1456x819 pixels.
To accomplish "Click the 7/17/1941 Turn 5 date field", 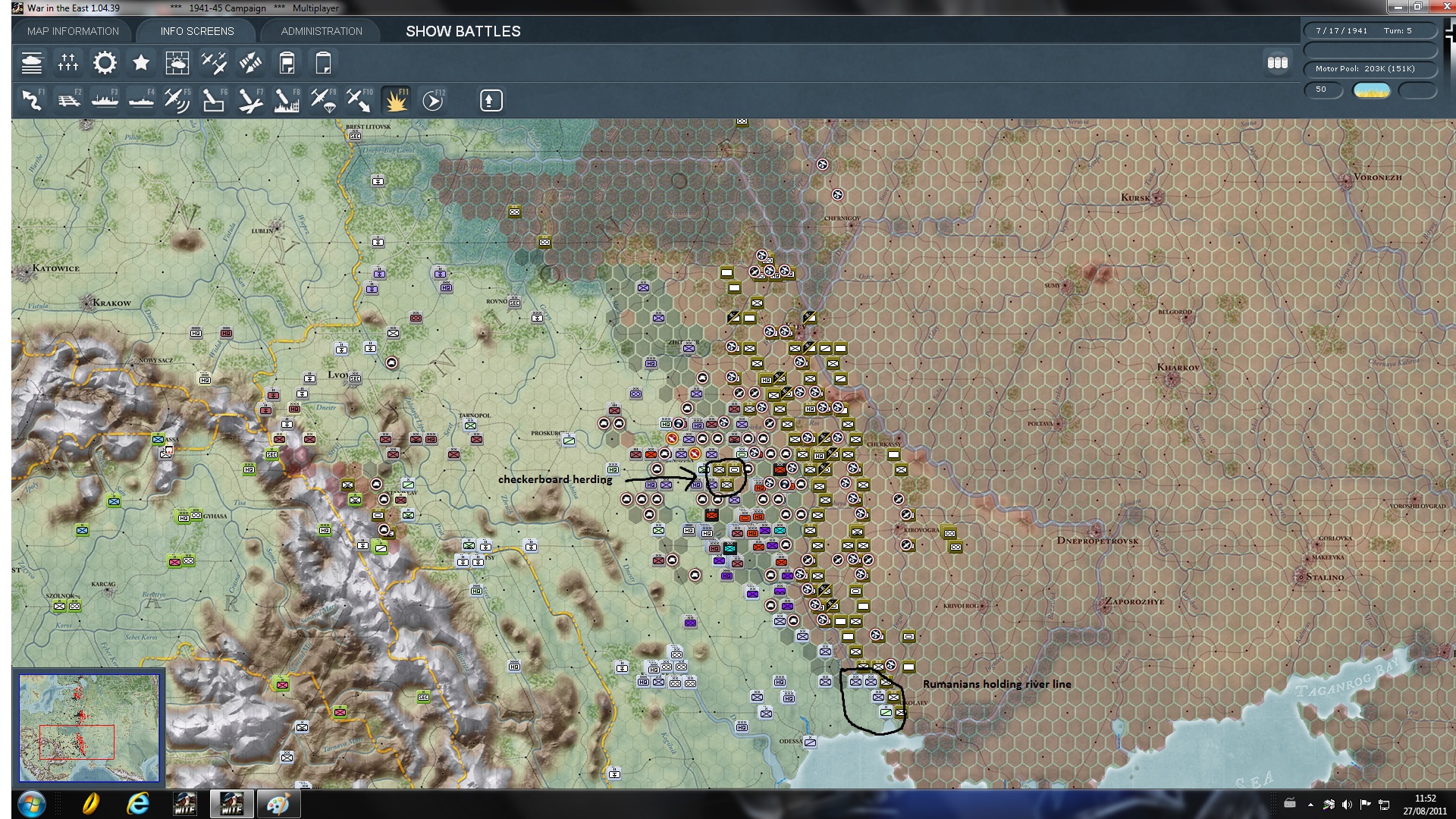I will coord(1370,31).
